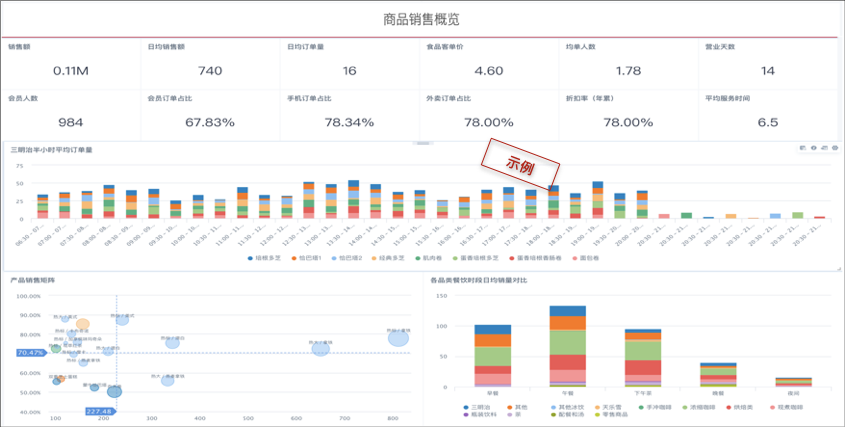Click the grip handle atop the sandwich chart

click(x=422, y=143)
